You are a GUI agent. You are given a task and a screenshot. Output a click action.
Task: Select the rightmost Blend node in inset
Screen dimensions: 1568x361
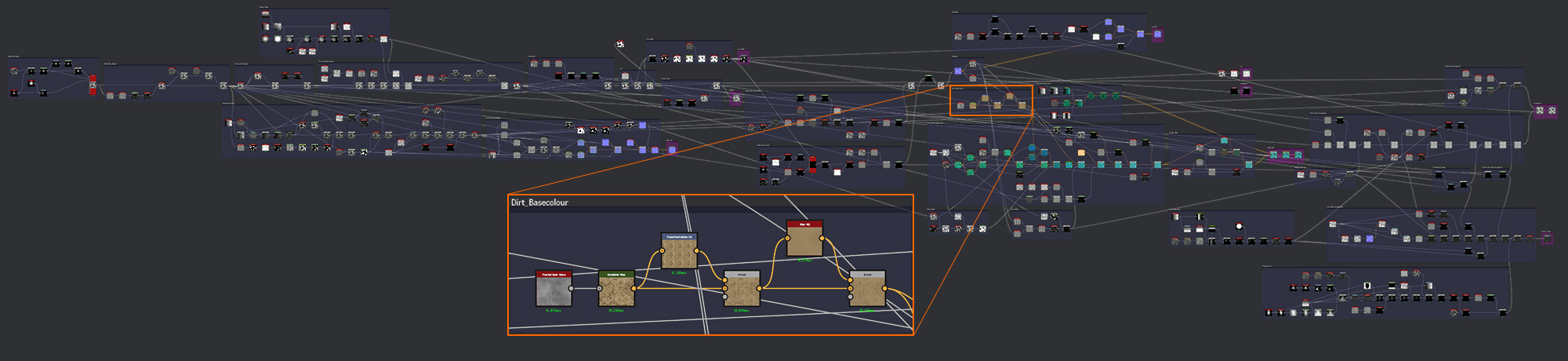click(x=867, y=289)
